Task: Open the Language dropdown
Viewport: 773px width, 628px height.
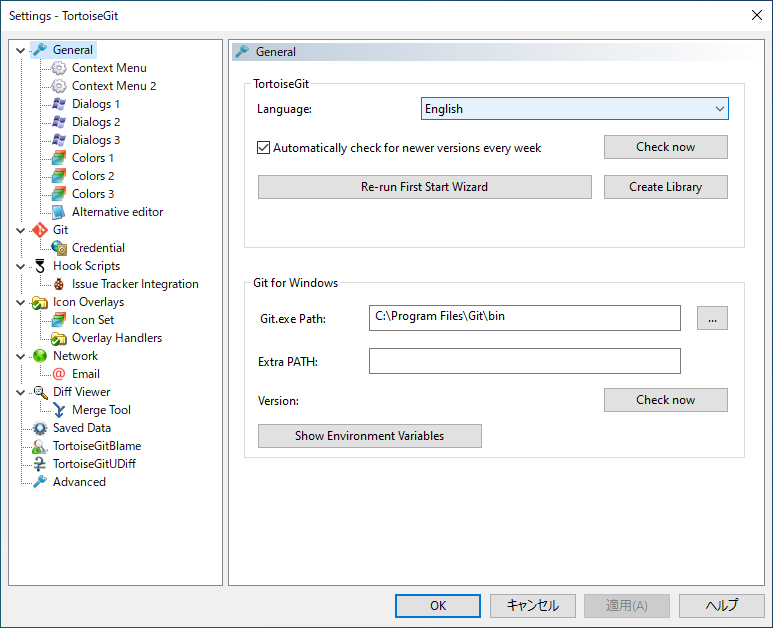Action: coord(574,108)
